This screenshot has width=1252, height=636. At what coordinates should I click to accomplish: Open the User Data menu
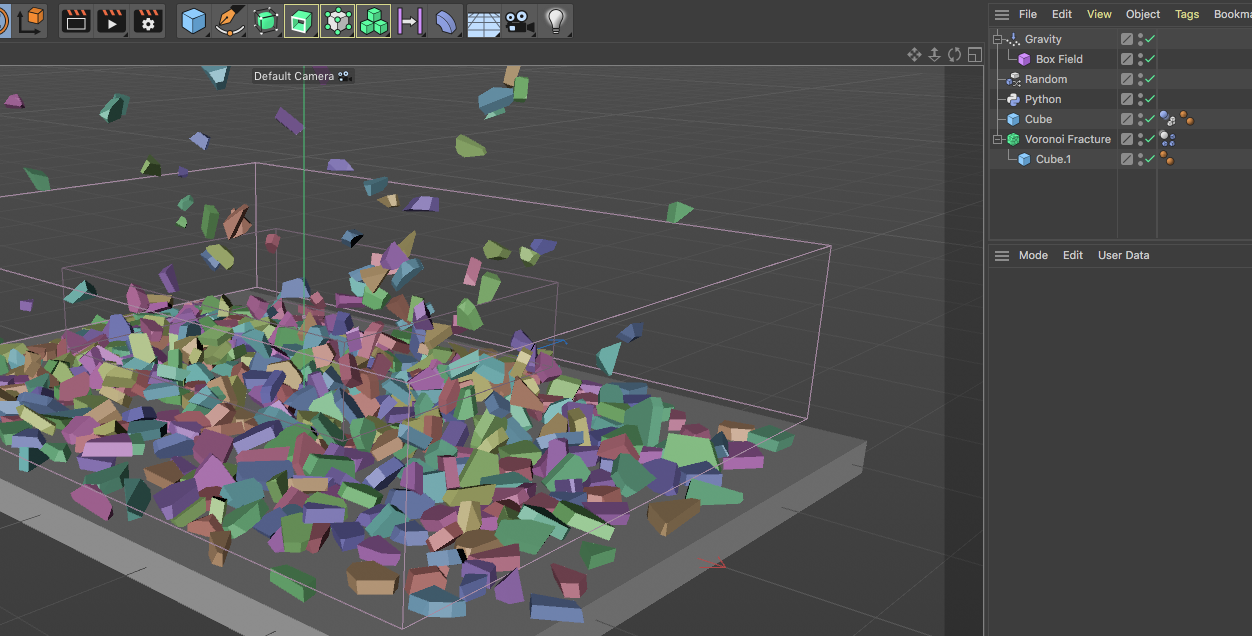tap(1124, 255)
